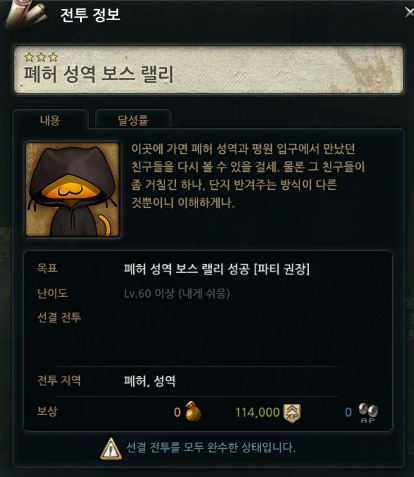Click the scroll icon beside 전투 정보

27,12
